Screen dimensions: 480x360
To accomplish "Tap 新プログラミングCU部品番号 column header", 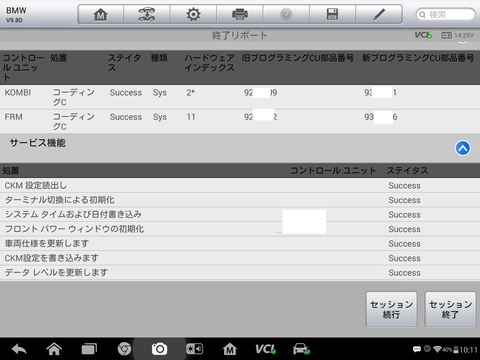I will pyautogui.click(x=418, y=58).
